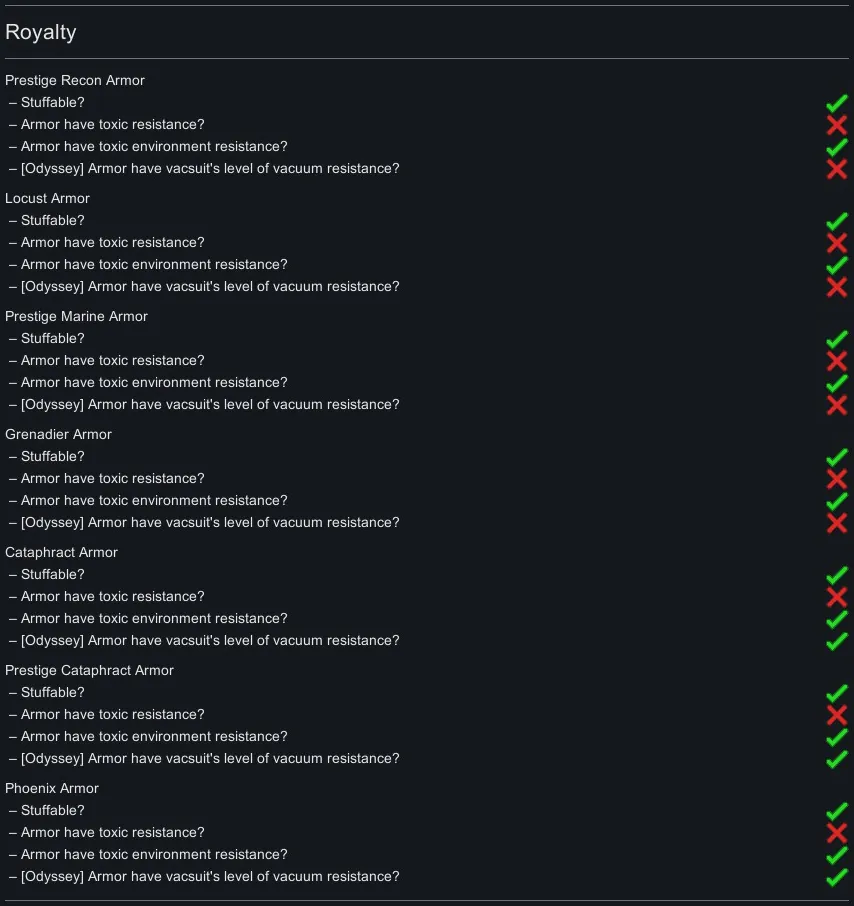Click green check for Grenadier Armor Stuffable

point(837,457)
